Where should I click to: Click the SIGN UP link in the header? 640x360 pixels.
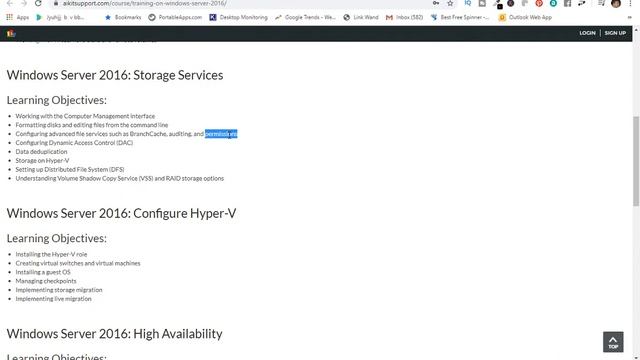coord(615,33)
